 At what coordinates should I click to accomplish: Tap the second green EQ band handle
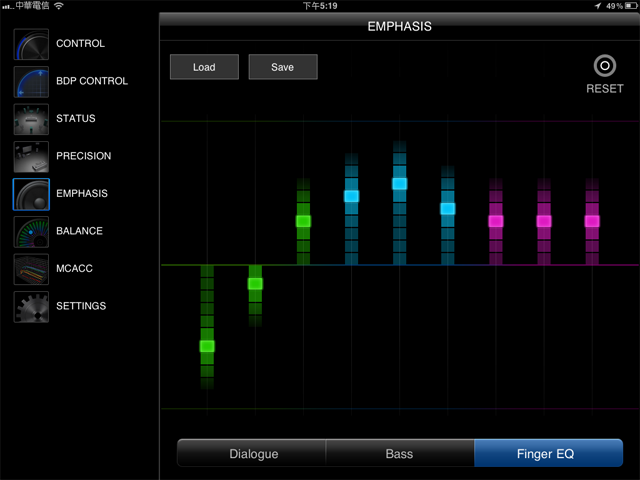pyautogui.click(x=255, y=284)
